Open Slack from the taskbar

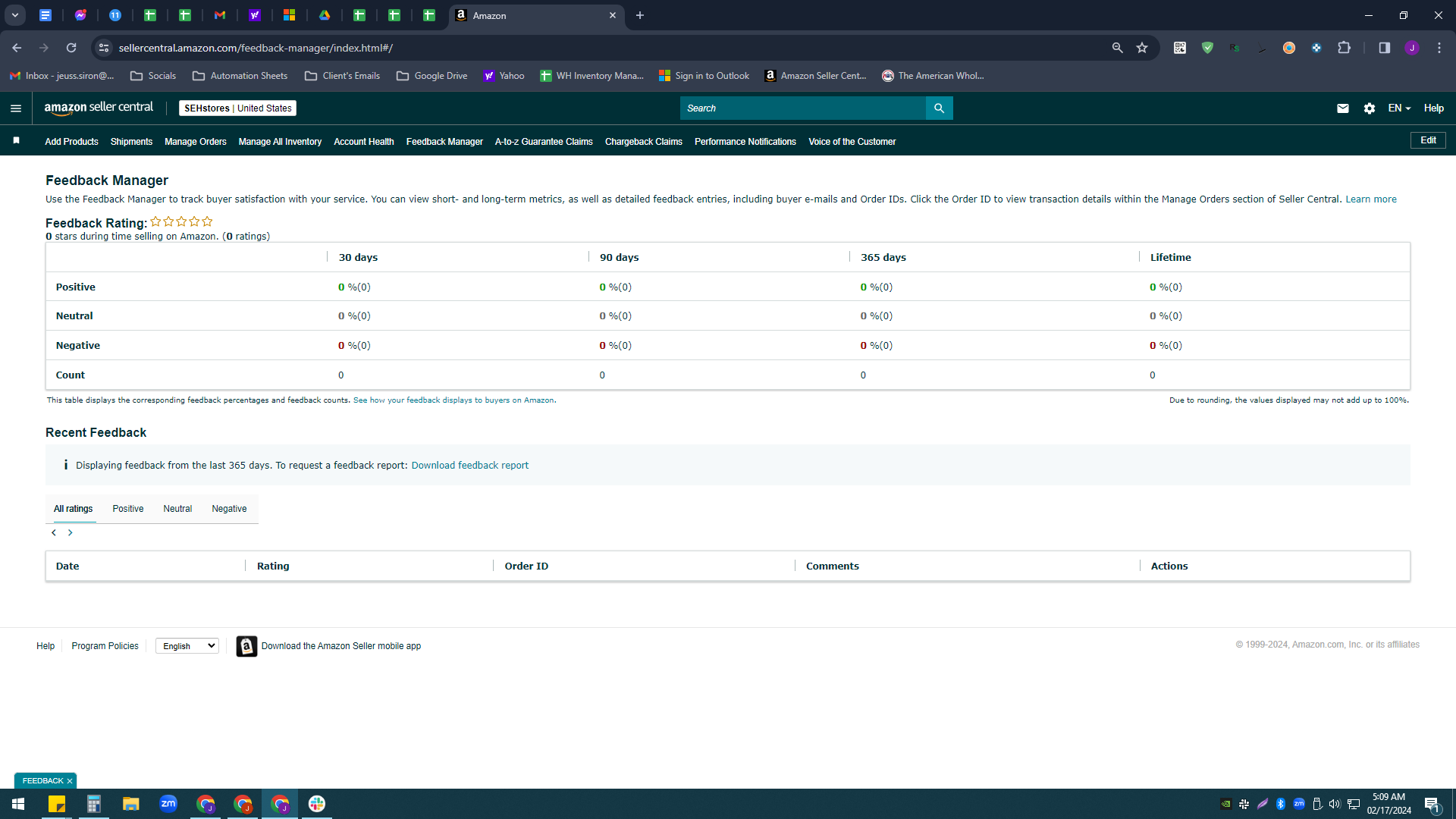pos(317,804)
